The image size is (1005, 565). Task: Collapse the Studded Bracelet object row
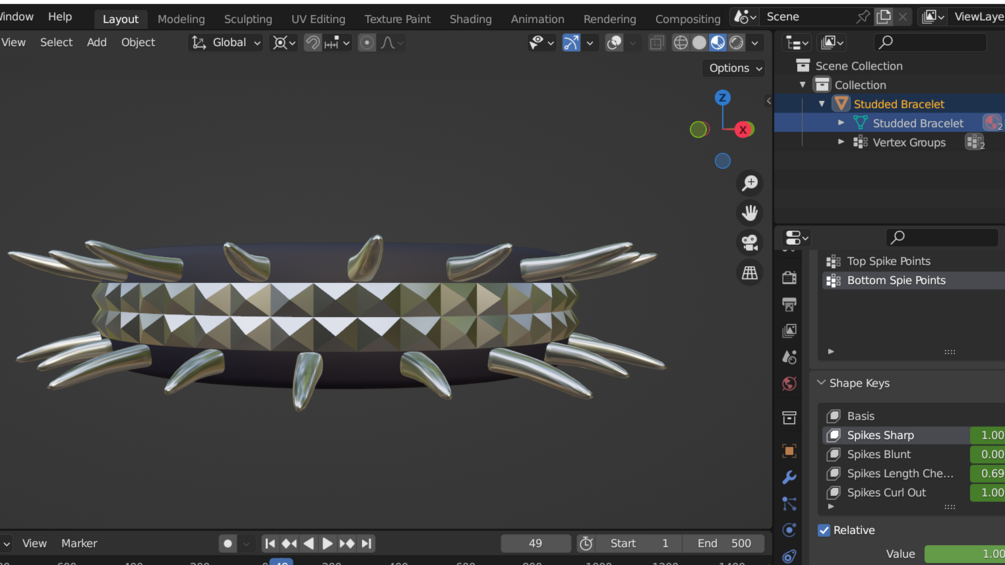pos(822,104)
